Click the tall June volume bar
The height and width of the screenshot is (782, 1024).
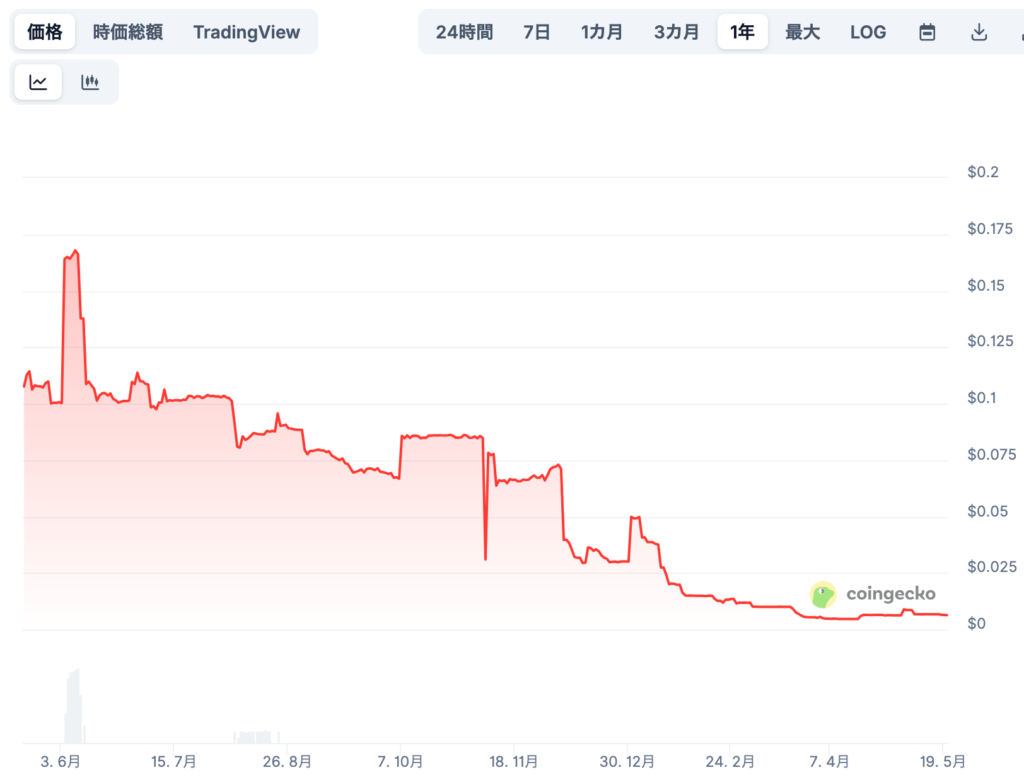tap(74, 706)
